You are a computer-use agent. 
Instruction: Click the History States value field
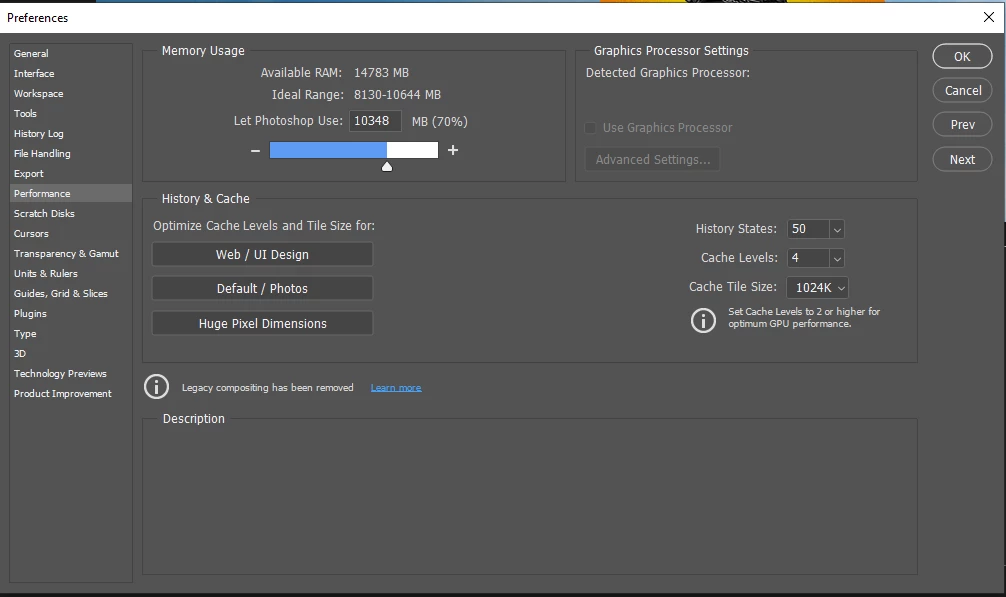click(808, 229)
